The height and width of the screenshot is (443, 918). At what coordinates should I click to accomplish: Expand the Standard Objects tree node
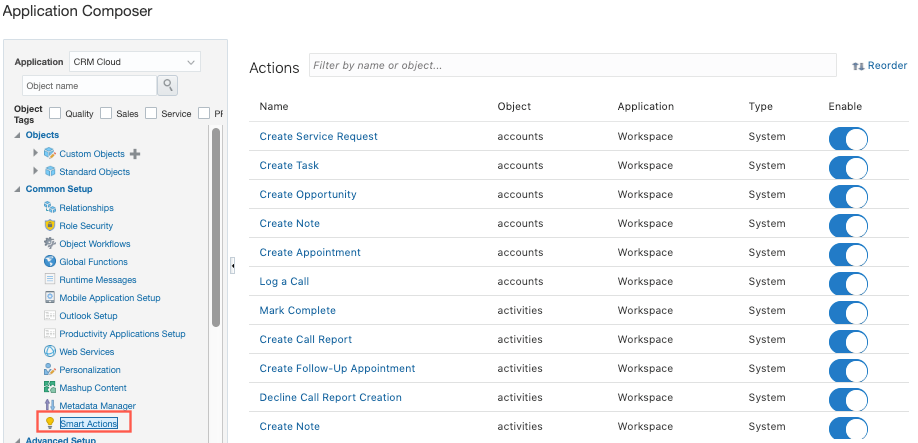tap(36, 171)
